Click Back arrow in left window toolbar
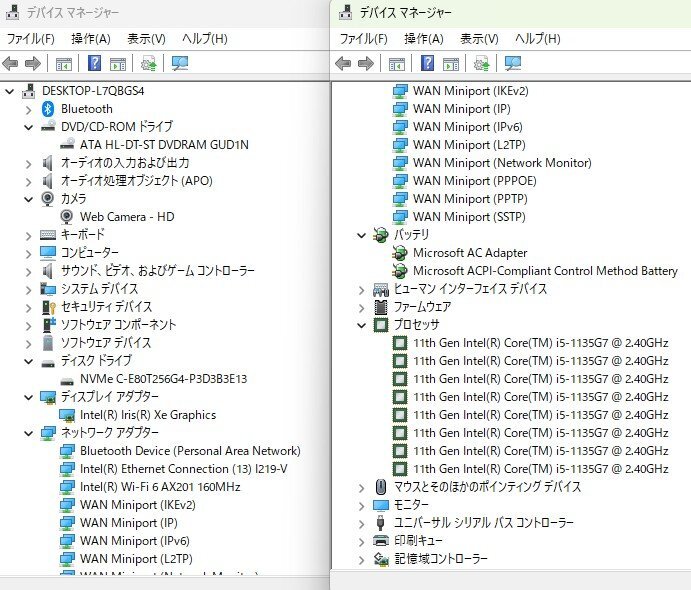 pos(10,64)
